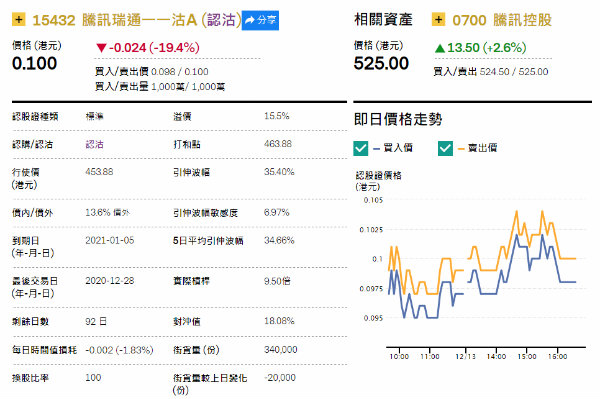Click the green up triangle price change icon
Screen dimensions: 600x399
(440, 48)
